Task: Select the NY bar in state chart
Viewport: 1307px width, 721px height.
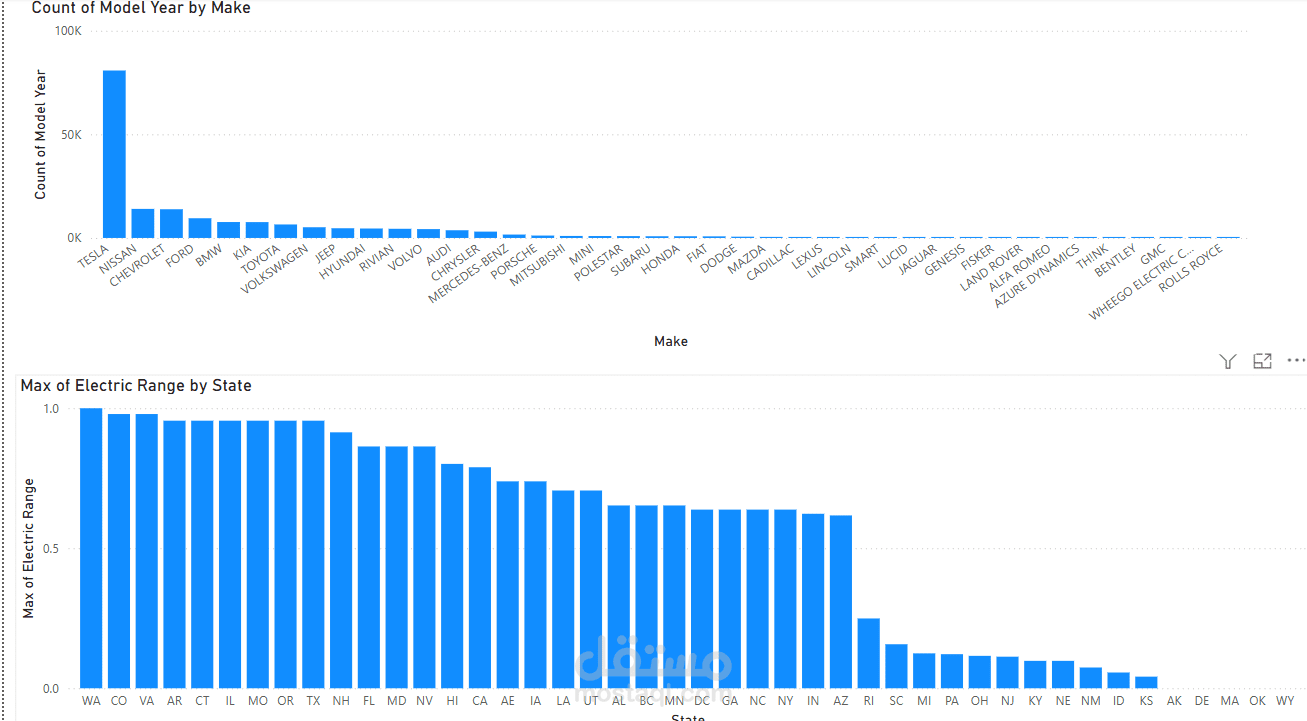Action: click(785, 599)
